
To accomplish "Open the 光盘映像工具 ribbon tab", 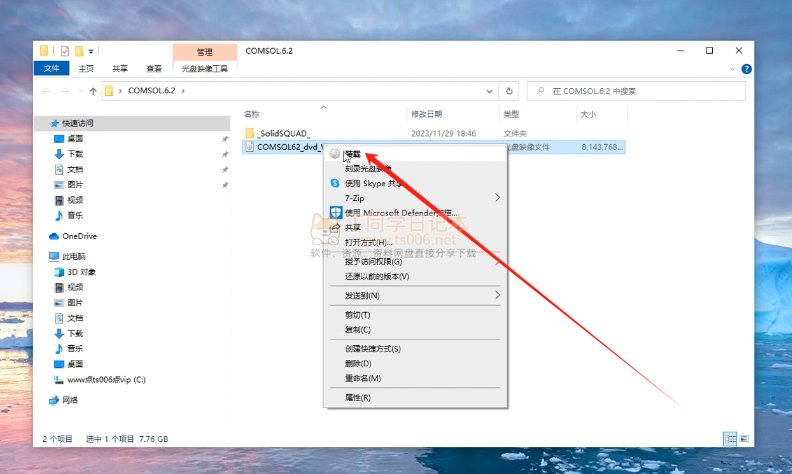I will coord(205,69).
